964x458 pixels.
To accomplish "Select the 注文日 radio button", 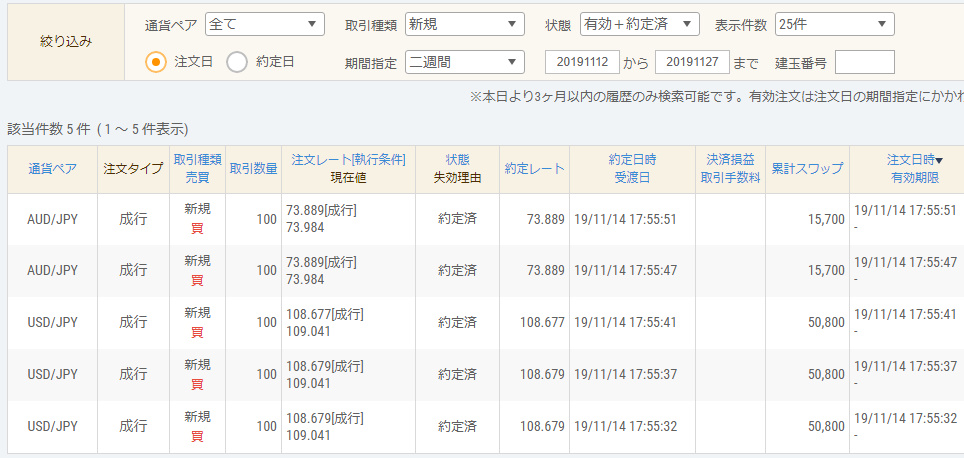I will (156, 62).
